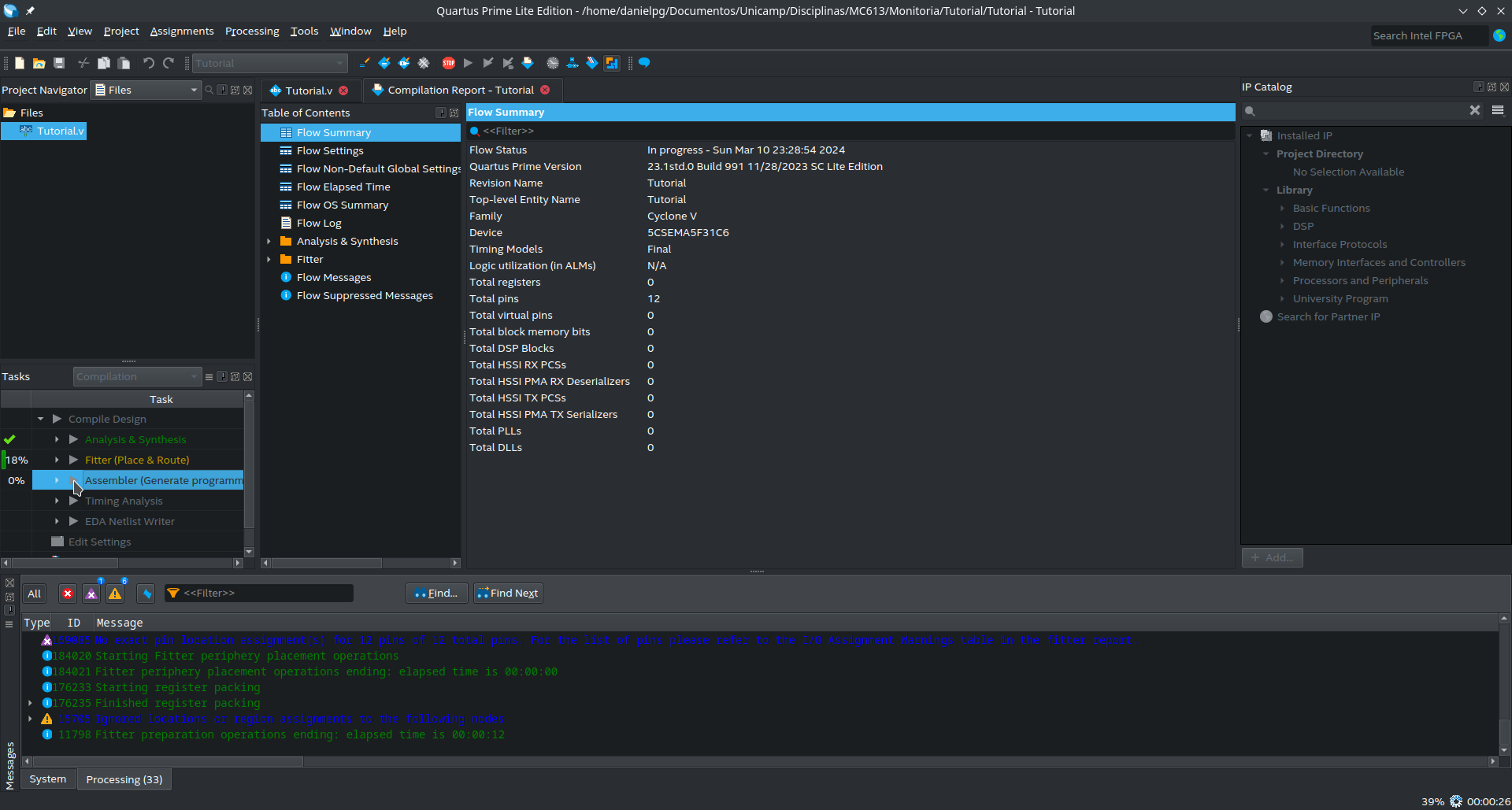Collapse the Compile Design task
The image size is (1512, 810).
coord(40,419)
